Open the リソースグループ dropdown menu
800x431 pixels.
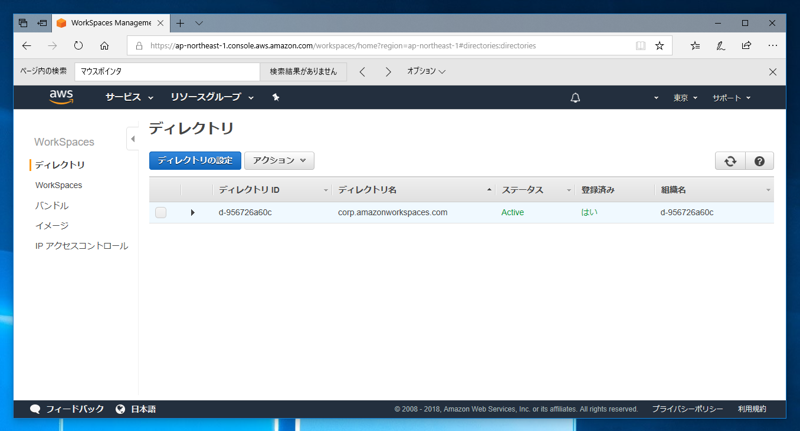click(x=212, y=97)
